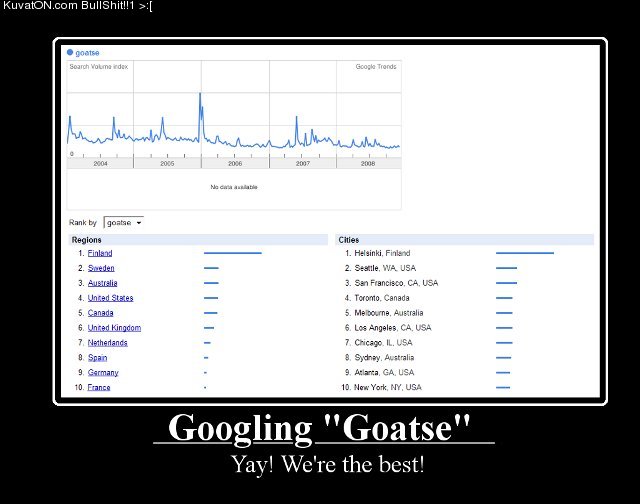Open the Finland region link
The width and height of the screenshot is (640, 504).
(x=100, y=253)
